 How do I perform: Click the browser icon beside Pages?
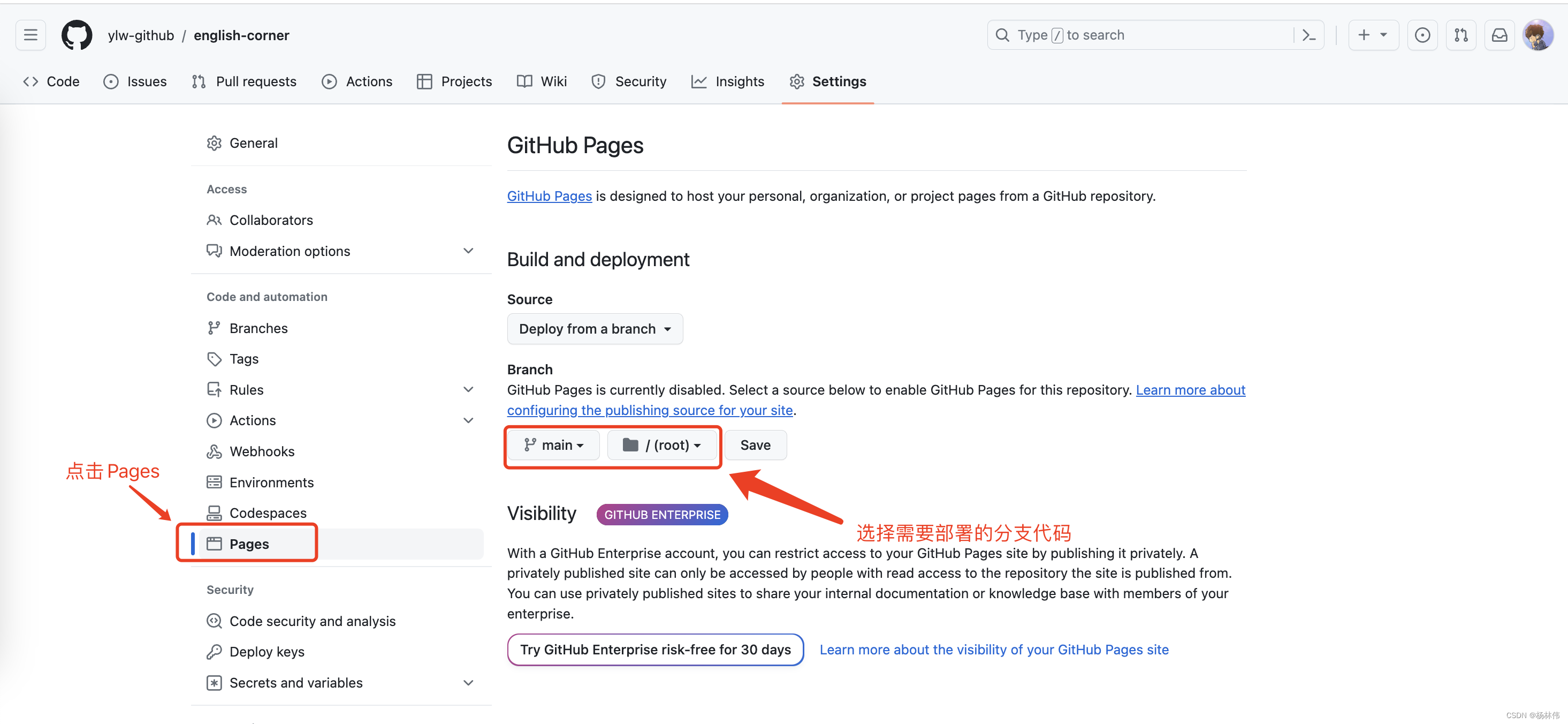(214, 544)
